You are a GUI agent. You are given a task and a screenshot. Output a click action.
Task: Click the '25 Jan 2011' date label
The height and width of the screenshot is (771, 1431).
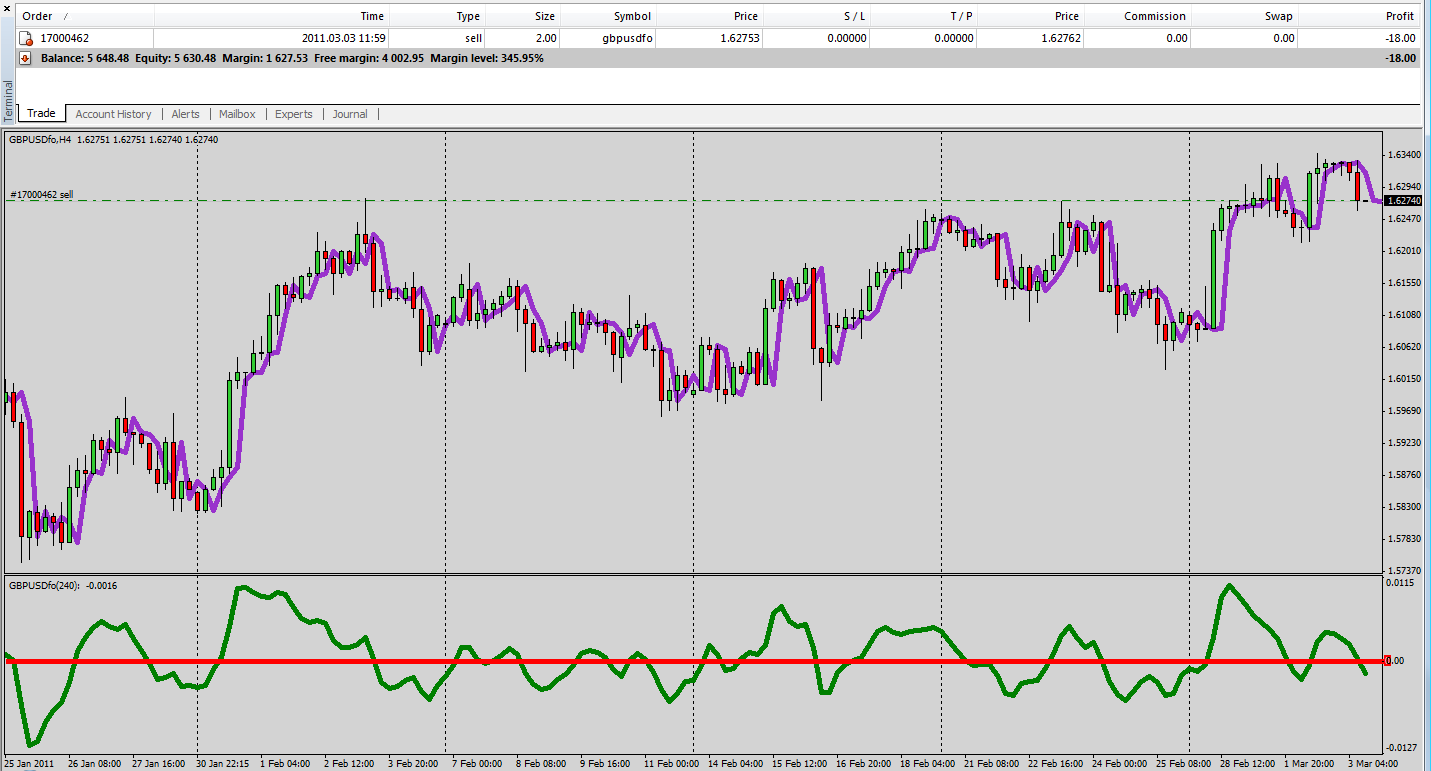coord(29,764)
